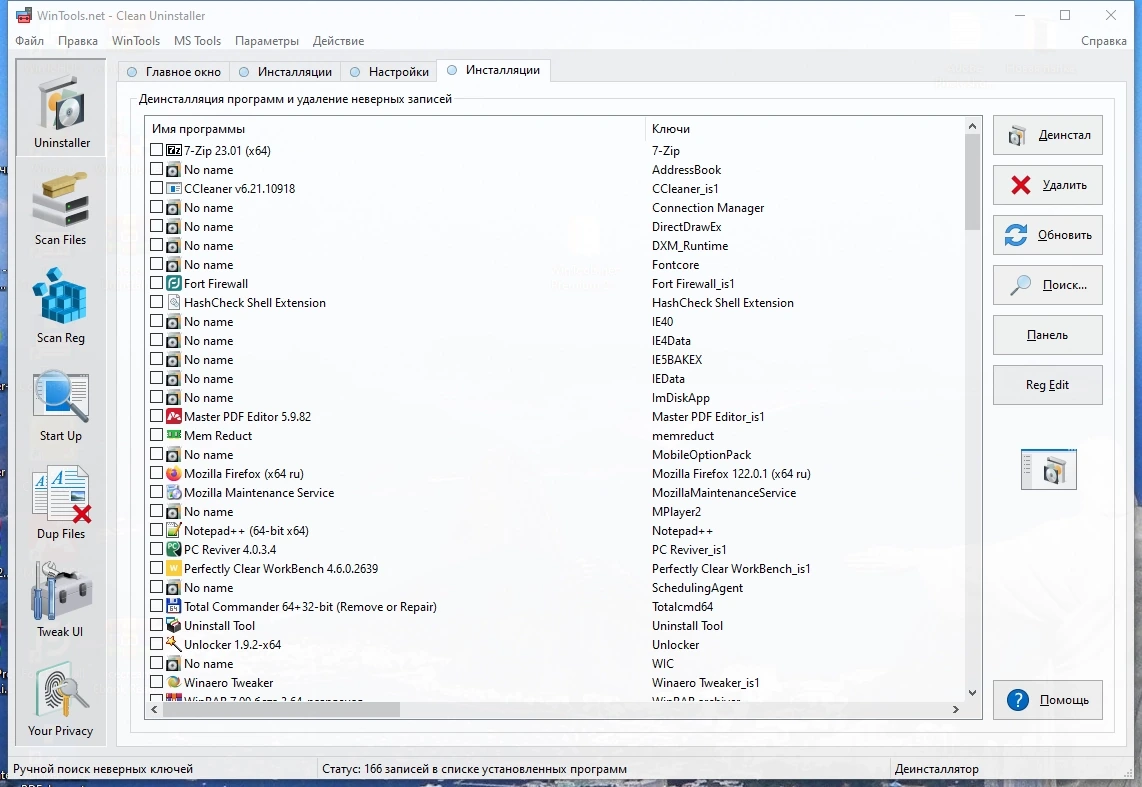Image resolution: width=1142 pixels, height=787 pixels.
Task: Sort by the Имя программы column header
Action: click(x=395, y=129)
